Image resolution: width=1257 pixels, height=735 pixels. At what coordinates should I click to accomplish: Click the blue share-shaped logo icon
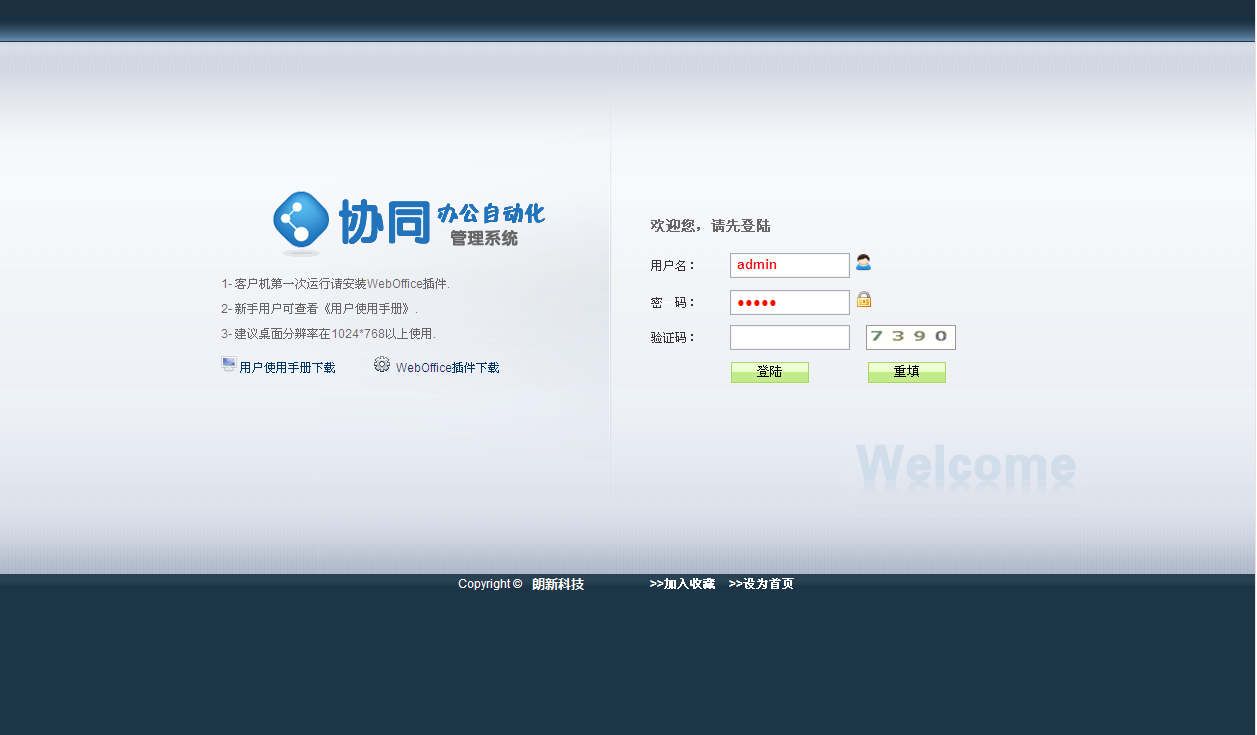pyautogui.click(x=300, y=221)
